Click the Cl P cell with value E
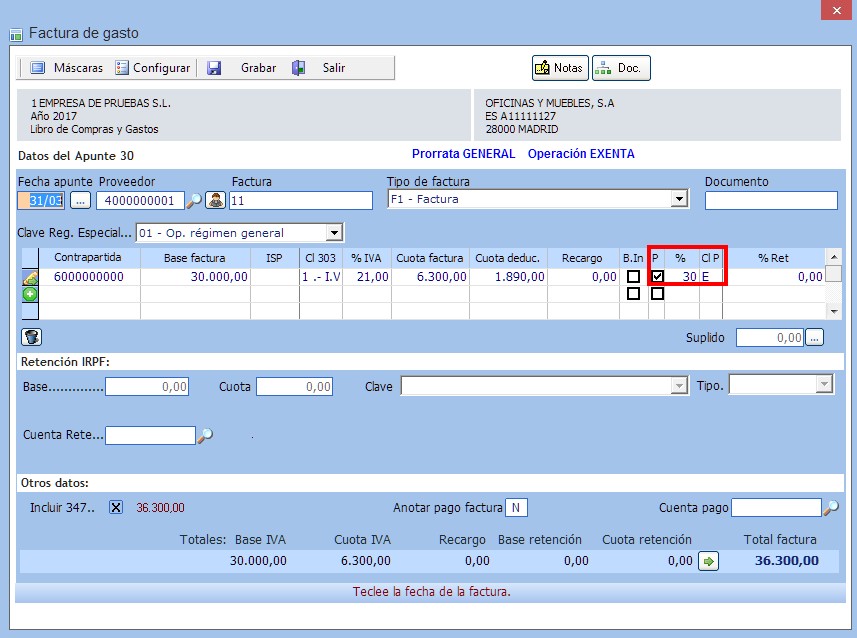The image size is (857, 638). 711,277
